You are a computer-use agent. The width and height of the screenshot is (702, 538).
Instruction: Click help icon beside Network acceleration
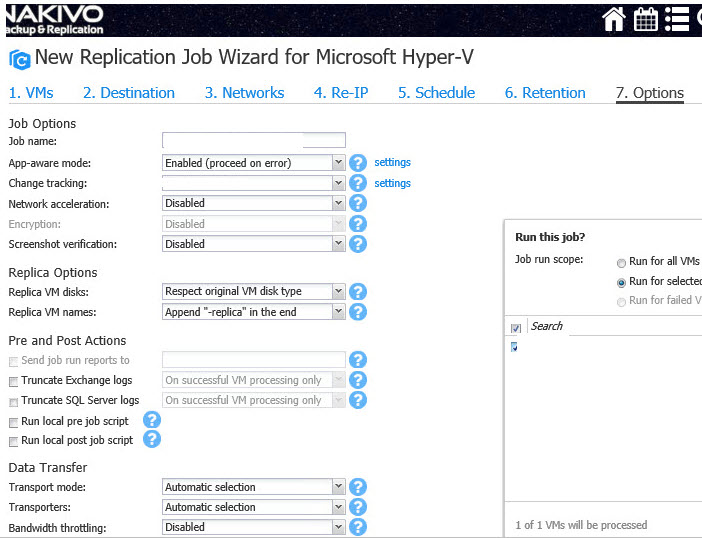(x=358, y=204)
